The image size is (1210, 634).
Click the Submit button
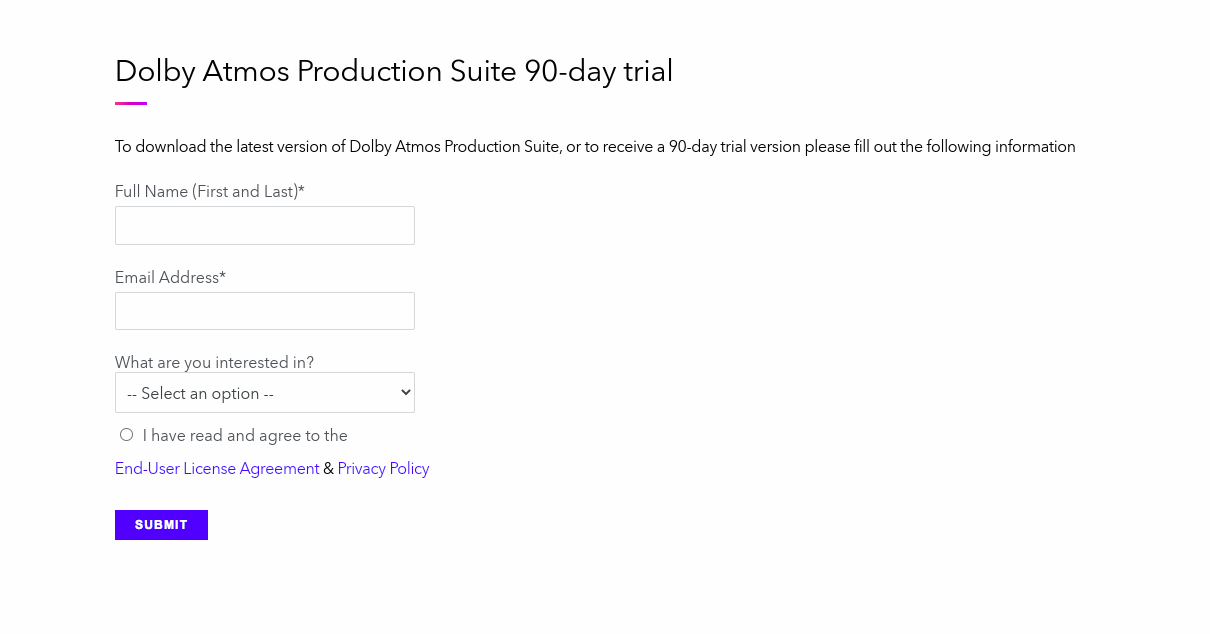161,525
